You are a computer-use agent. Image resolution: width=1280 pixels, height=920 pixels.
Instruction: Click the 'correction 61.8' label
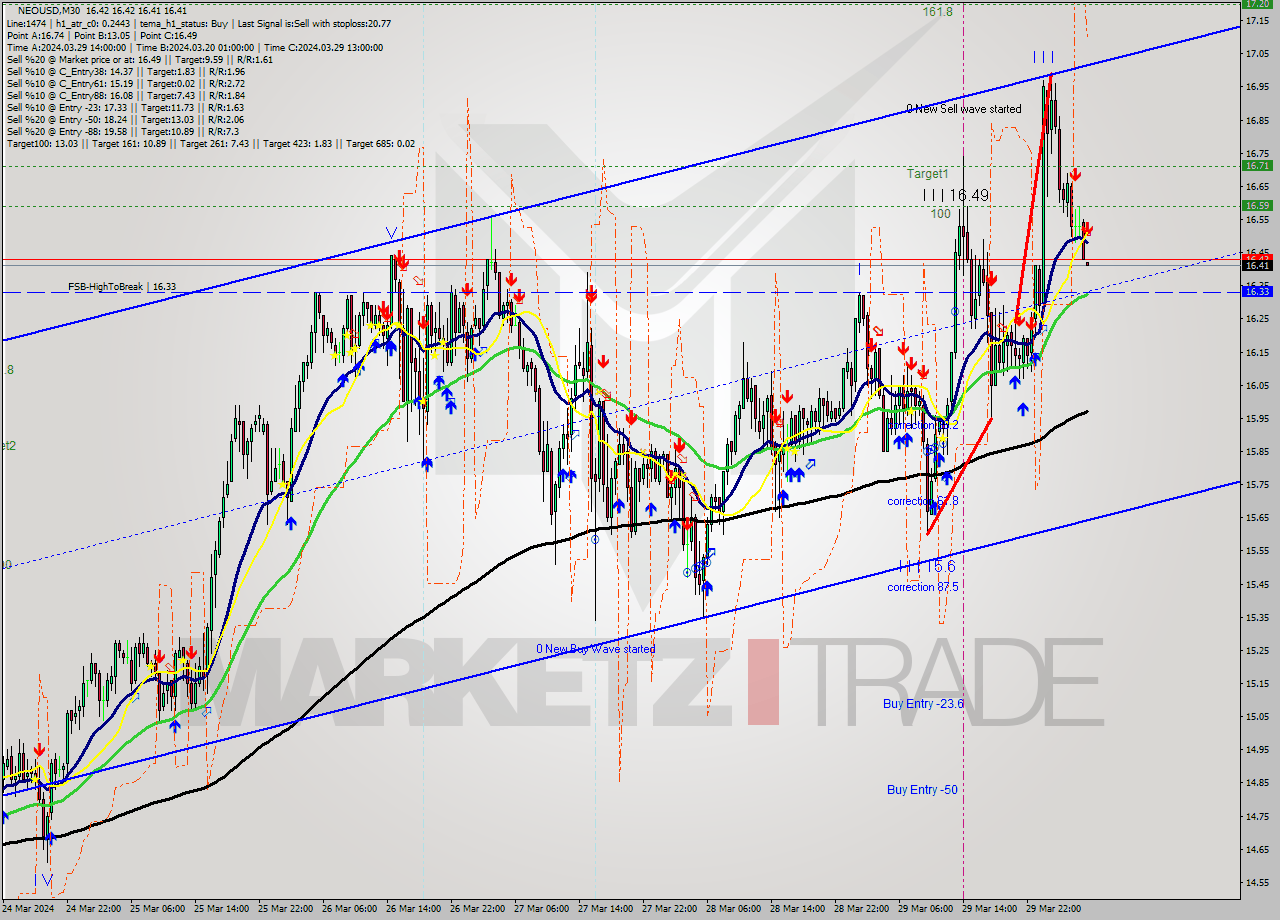click(922, 501)
